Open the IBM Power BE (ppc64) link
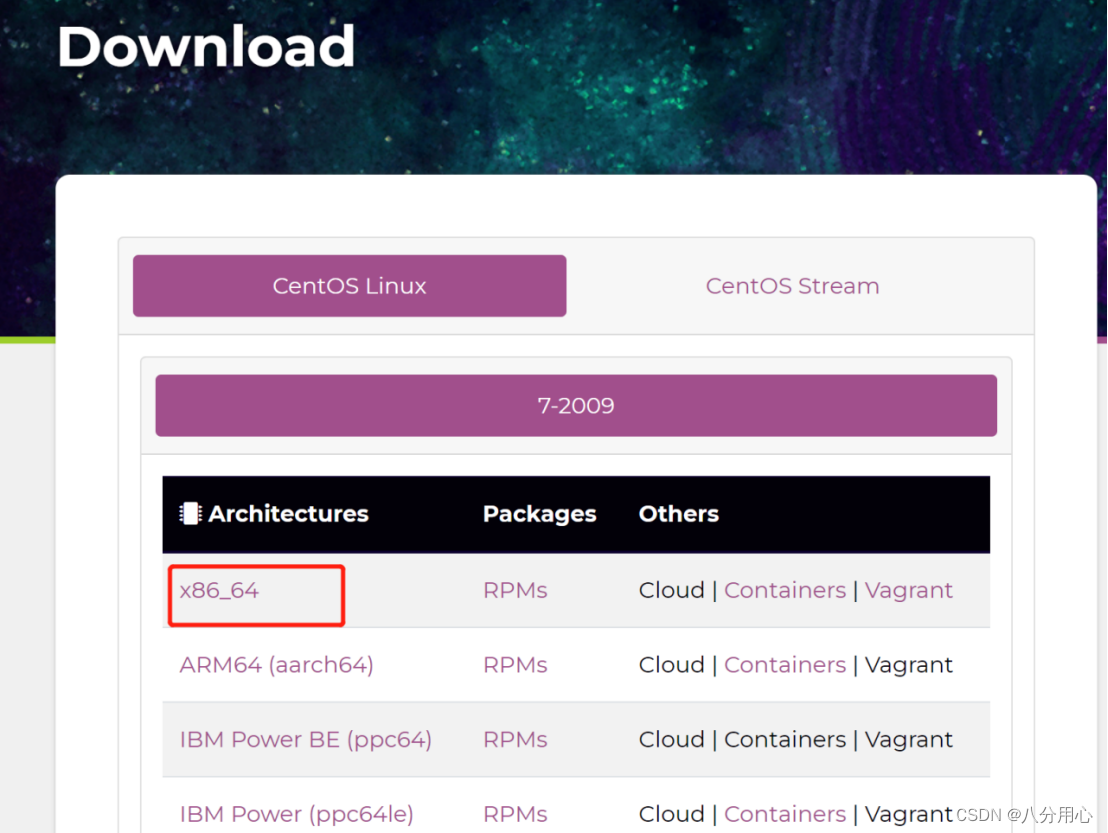The width and height of the screenshot is (1108, 833). coord(305,740)
